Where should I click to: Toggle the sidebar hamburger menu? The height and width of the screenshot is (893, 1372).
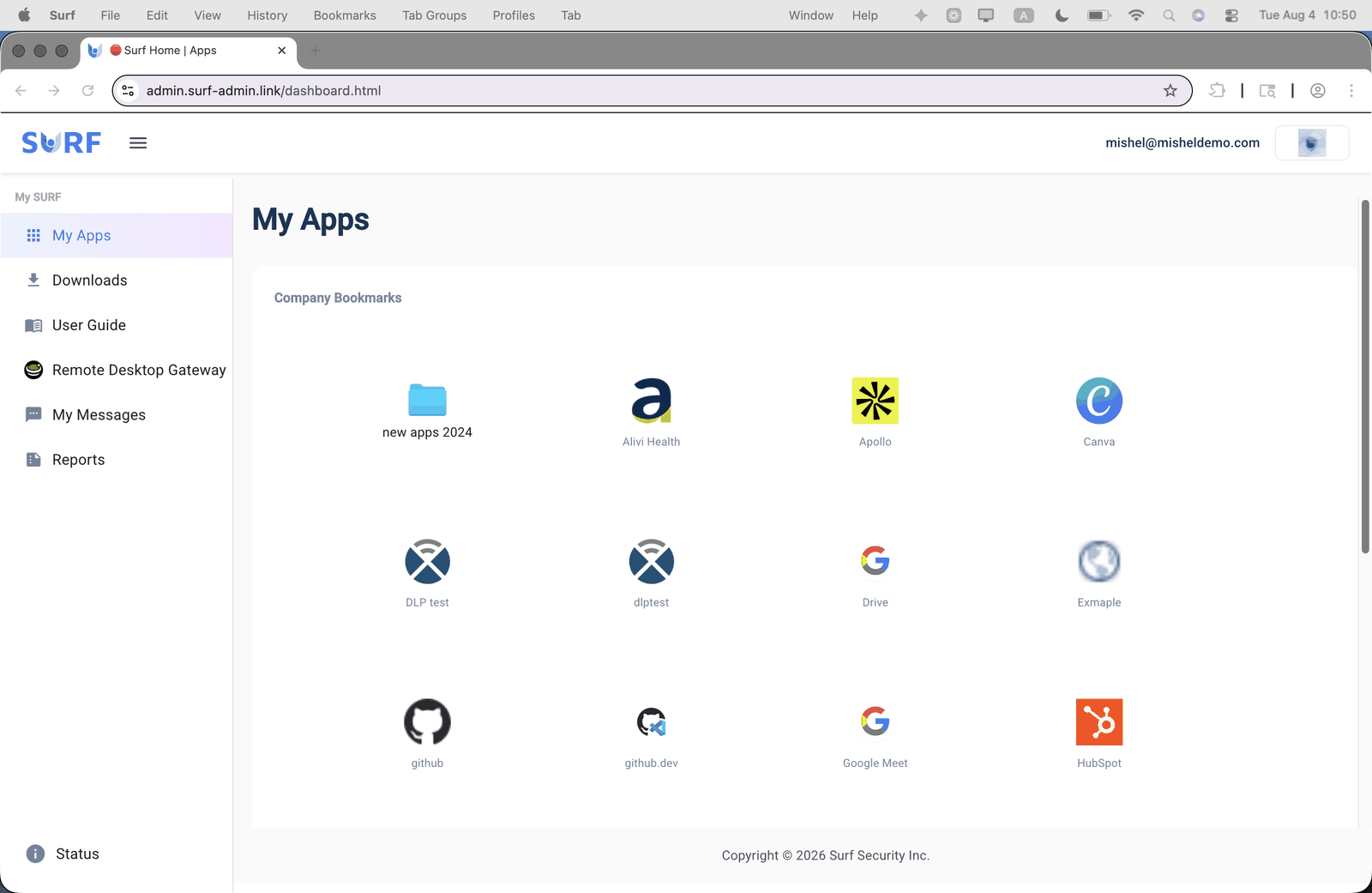coord(138,143)
